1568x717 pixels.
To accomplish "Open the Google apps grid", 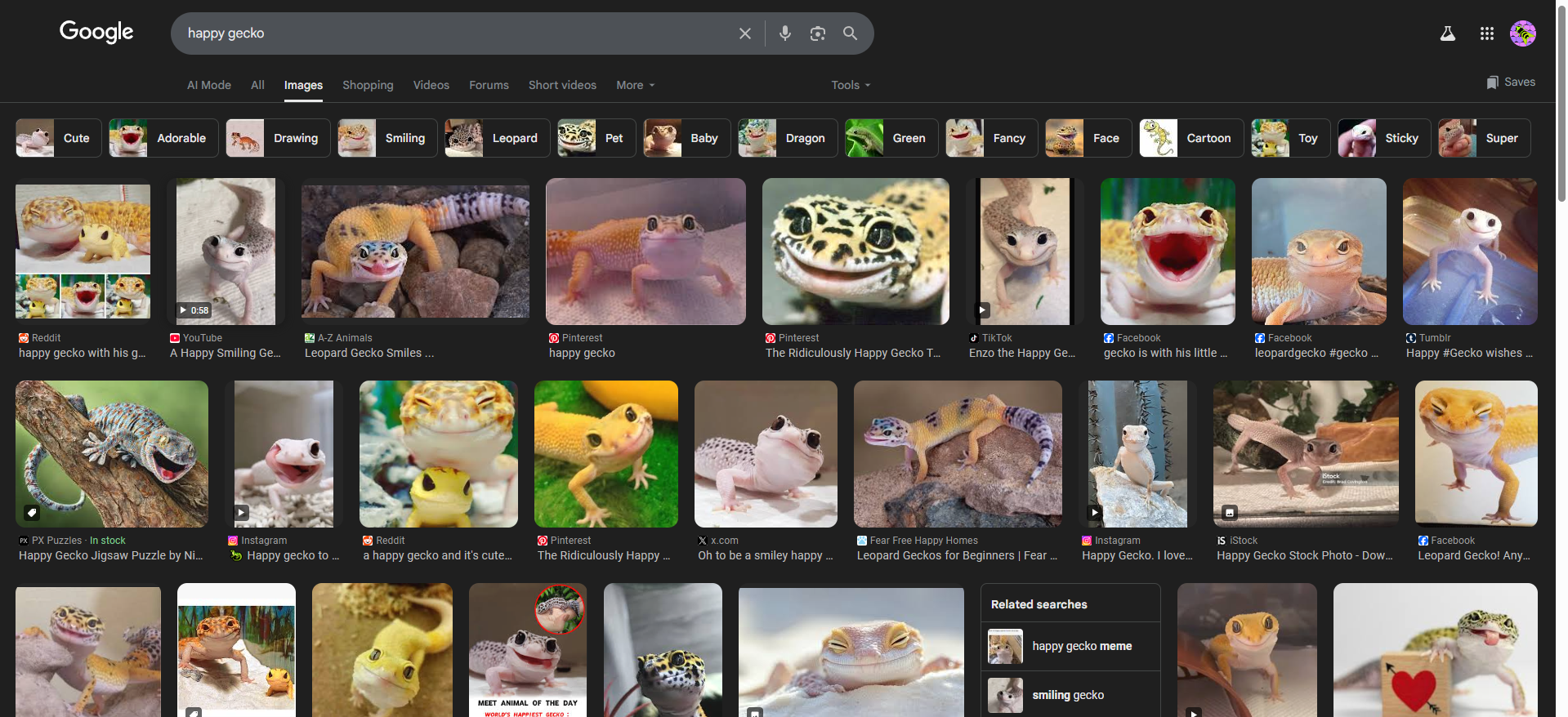I will pyautogui.click(x=1486, y=33).
